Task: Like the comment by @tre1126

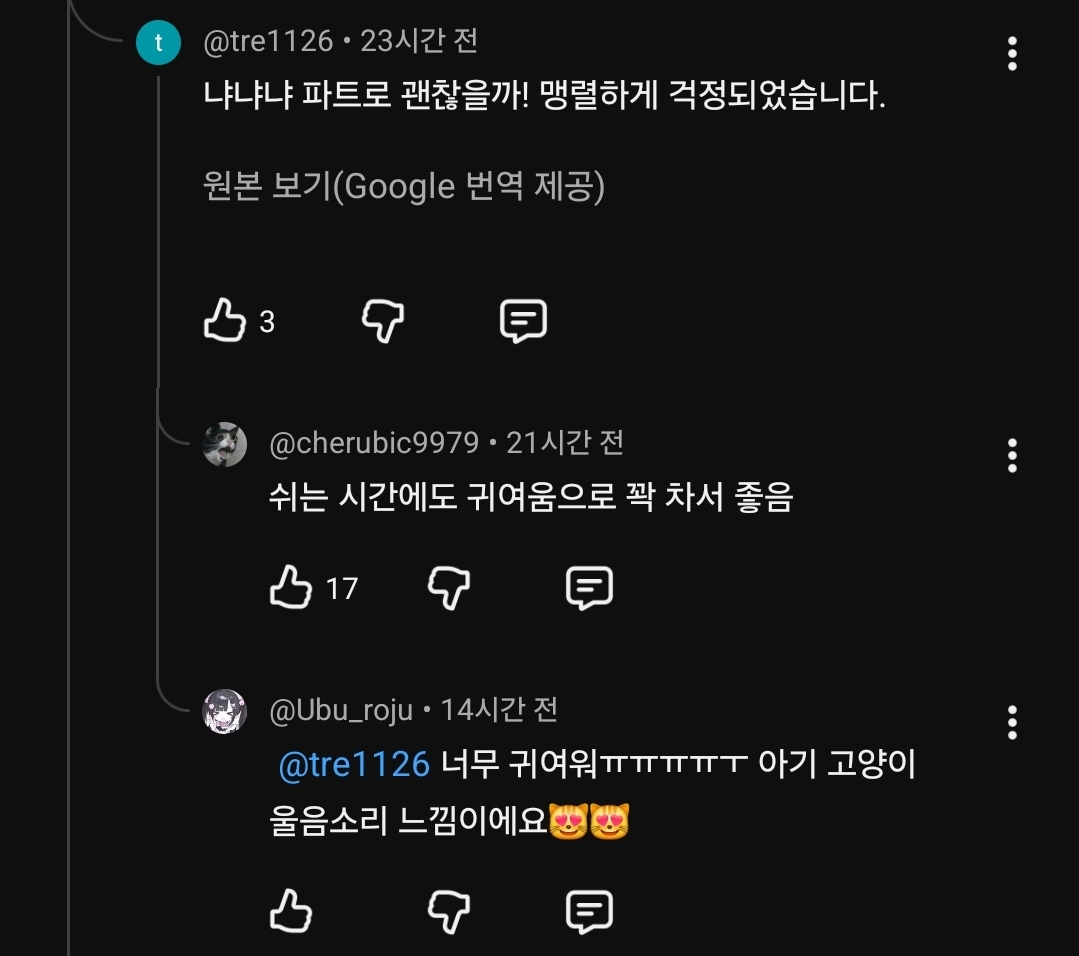Action: [x=225, y=321]
